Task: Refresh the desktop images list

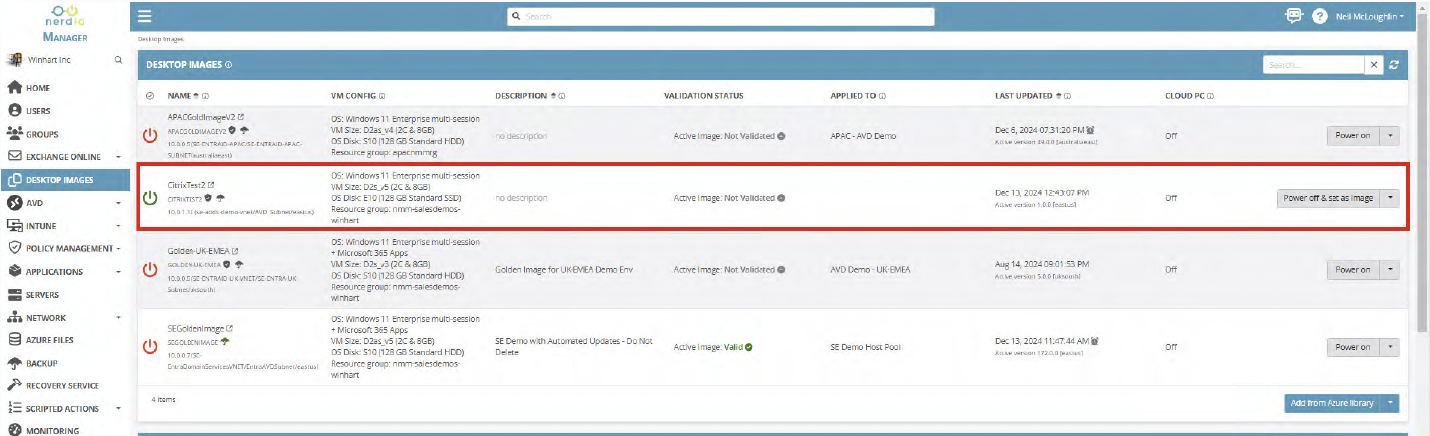Action: [x=1394, y=65]
